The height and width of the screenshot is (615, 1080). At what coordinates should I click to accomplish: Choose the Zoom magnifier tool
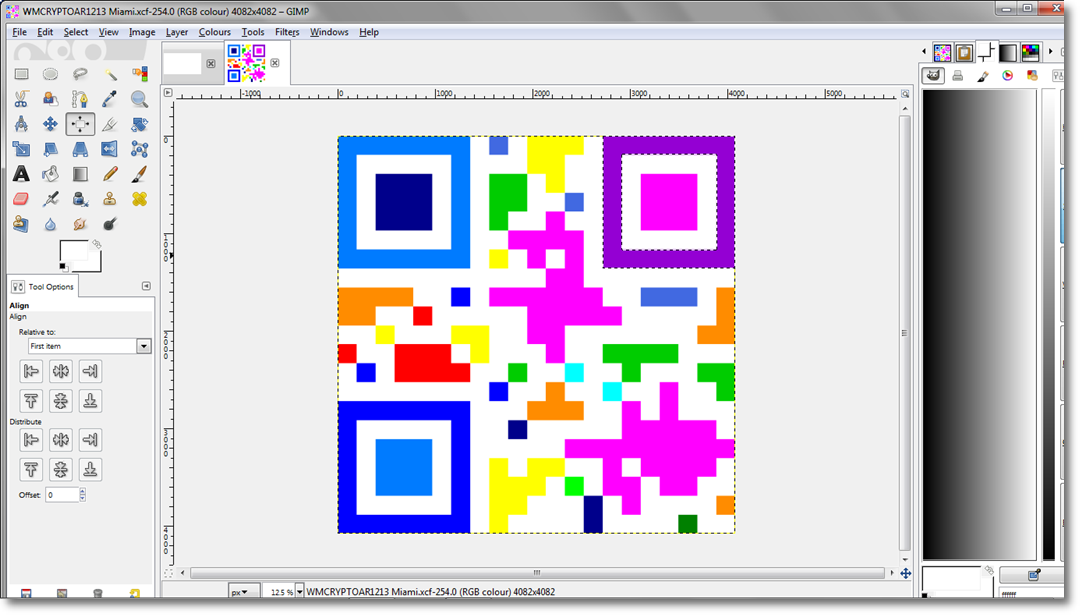[x=139, y=99]
